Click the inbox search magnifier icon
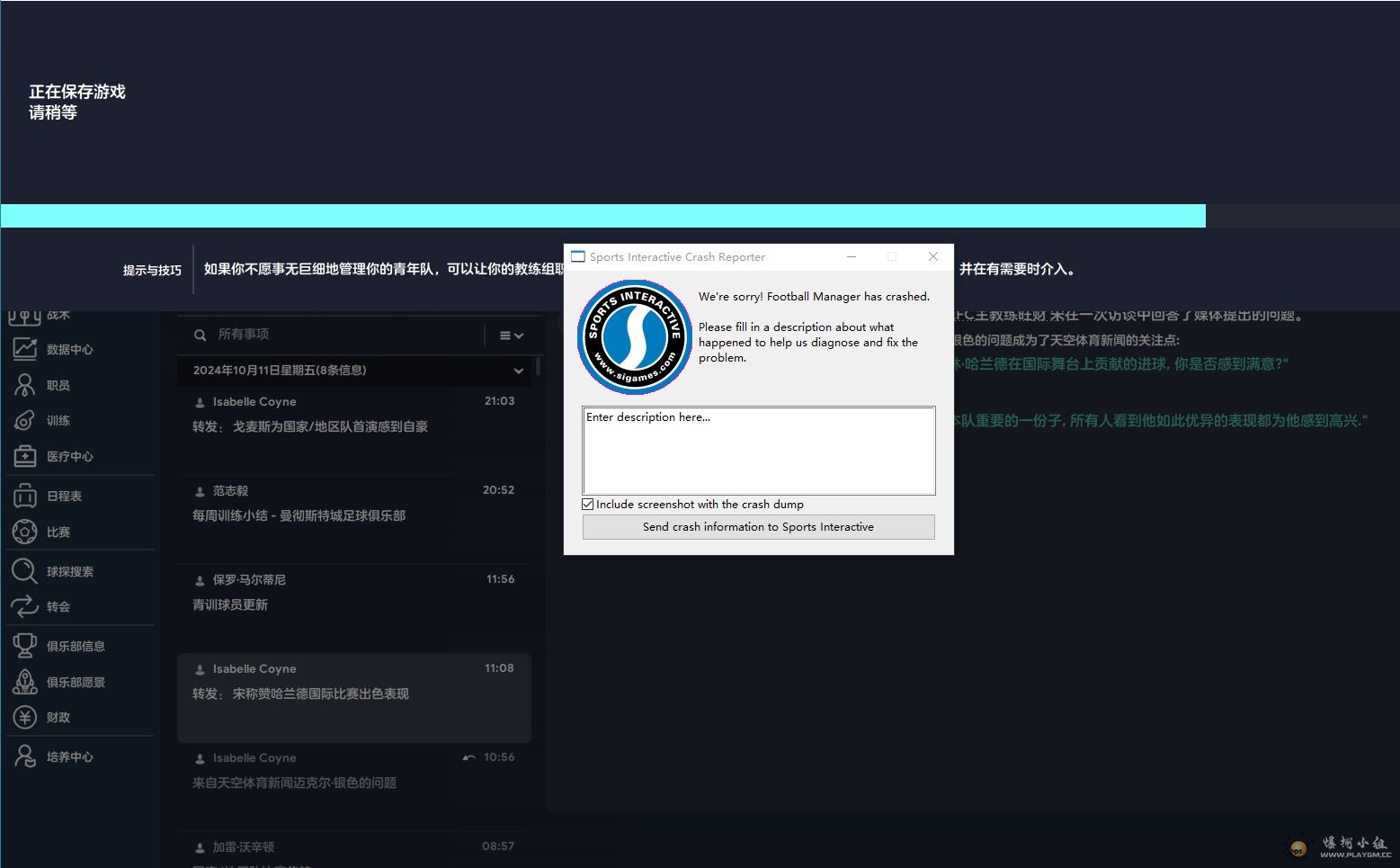Screen dimensions: 1400x868 [201, 335]
